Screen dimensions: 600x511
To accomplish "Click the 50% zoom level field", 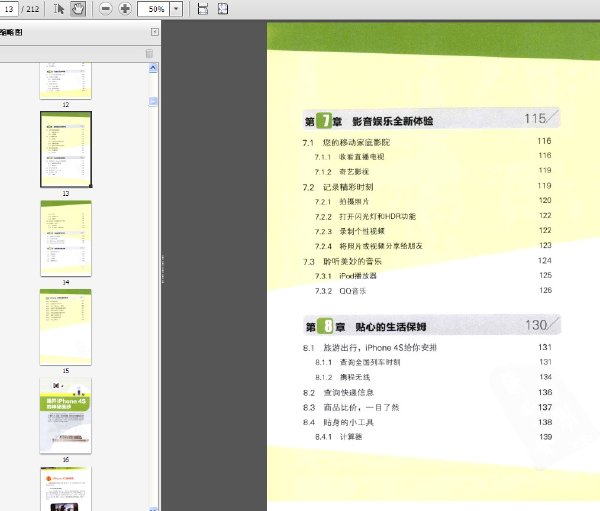I will [153, 8].
